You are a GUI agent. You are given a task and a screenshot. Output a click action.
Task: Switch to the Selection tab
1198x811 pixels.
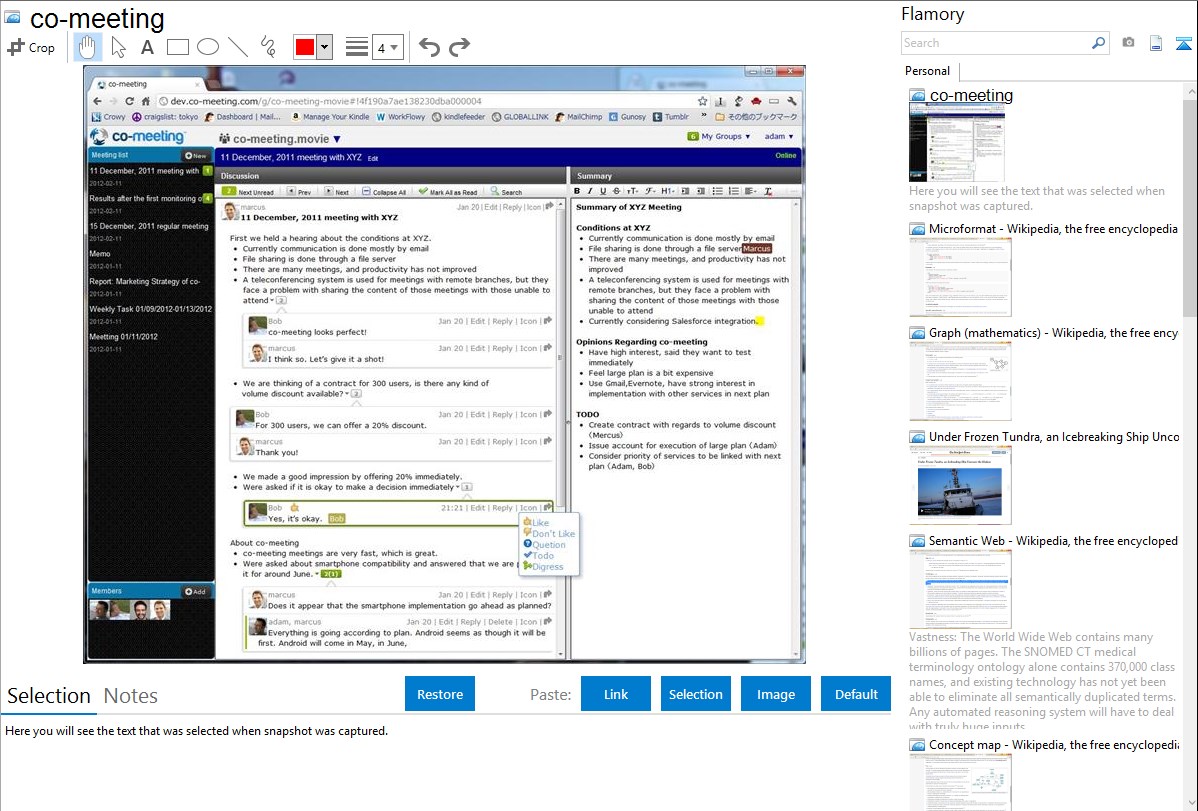coord(49,696)
